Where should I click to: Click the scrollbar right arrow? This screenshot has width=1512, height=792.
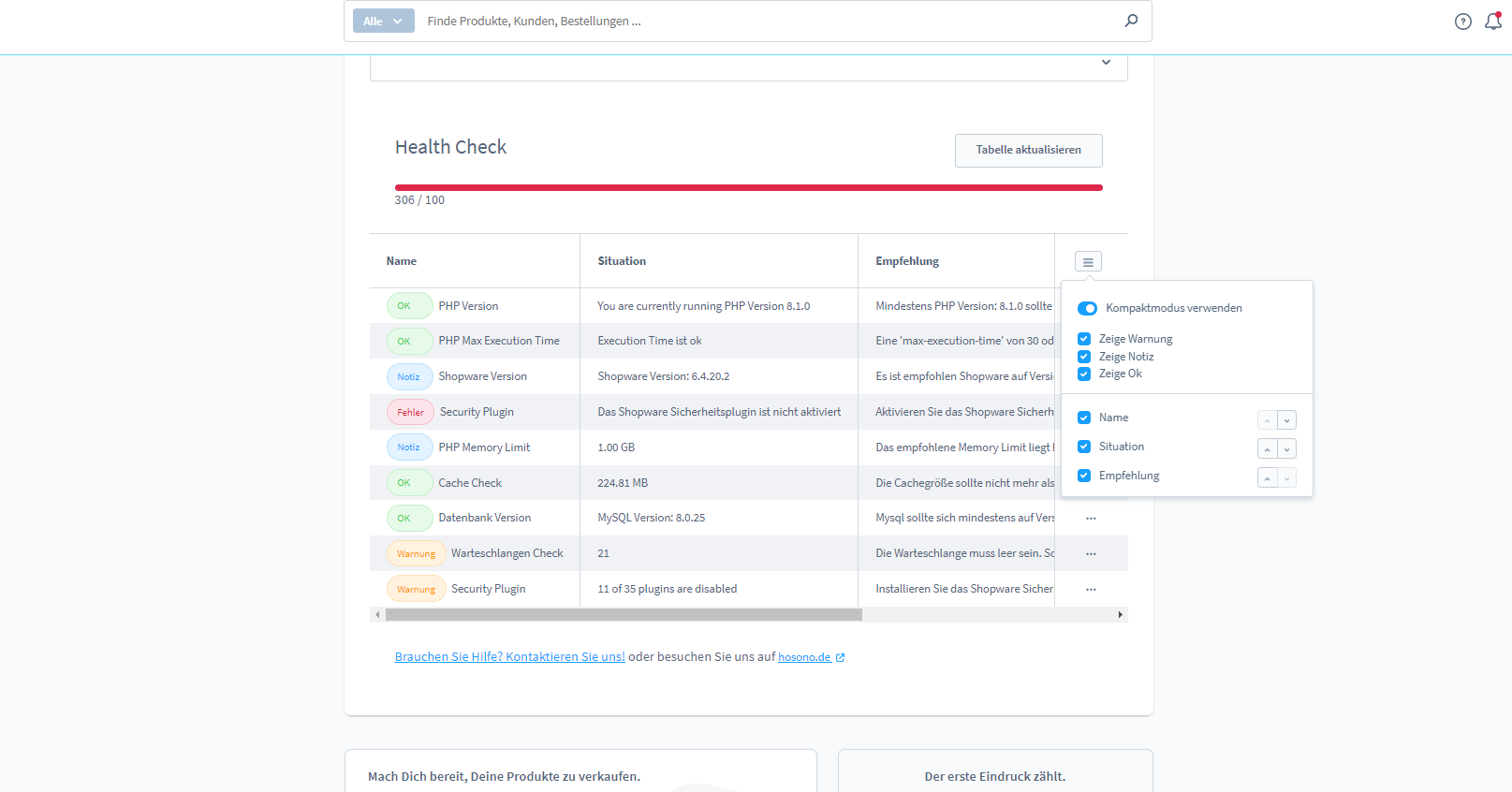point(1121,615)
